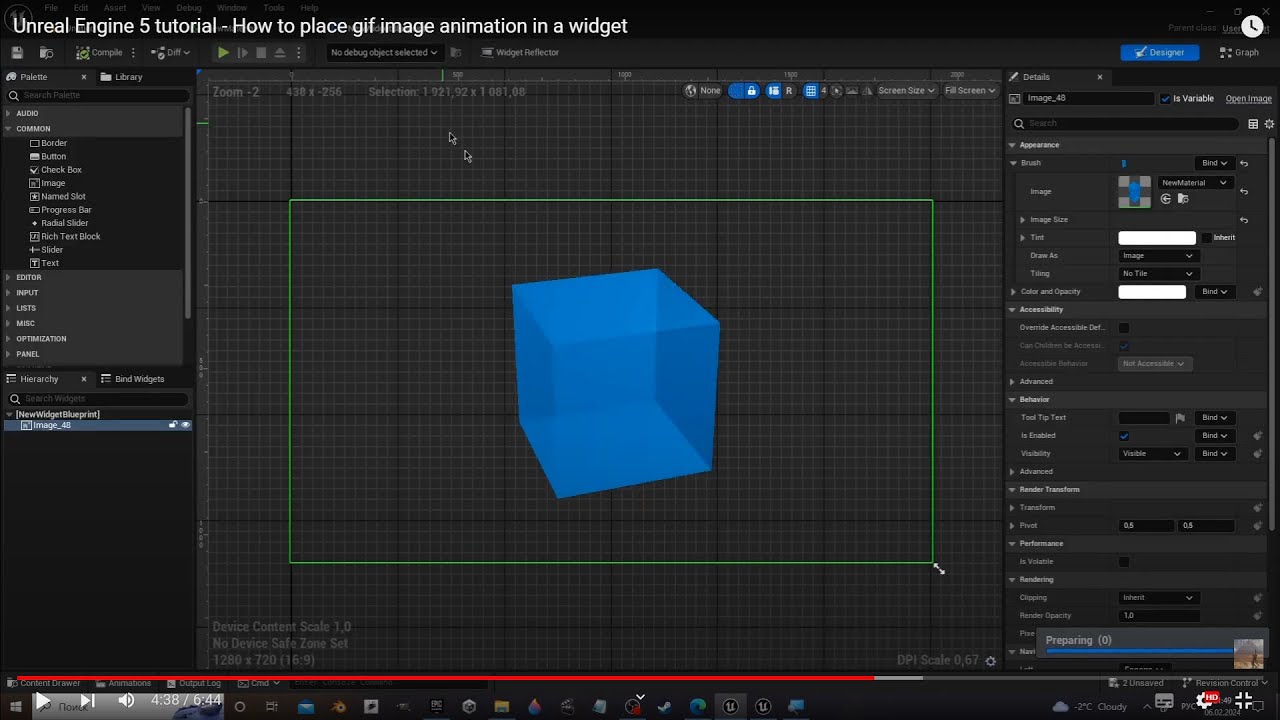Viewport: 1280px width, 720px height.
Task: Click the Search Palette field
Action: pyautogui.click(x=96, y=95)
